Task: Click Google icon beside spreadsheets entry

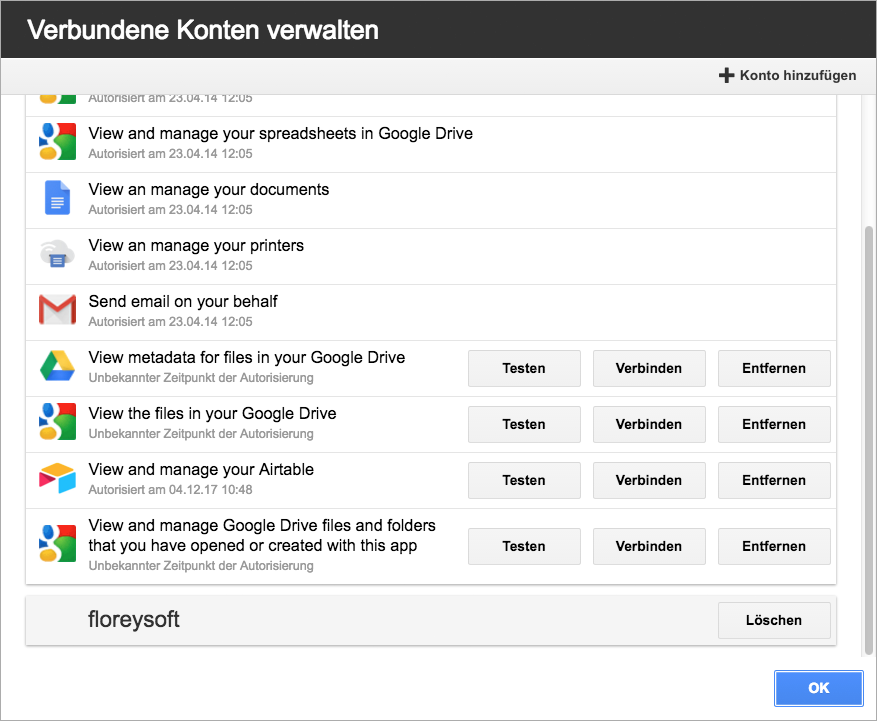Action: 57,142
